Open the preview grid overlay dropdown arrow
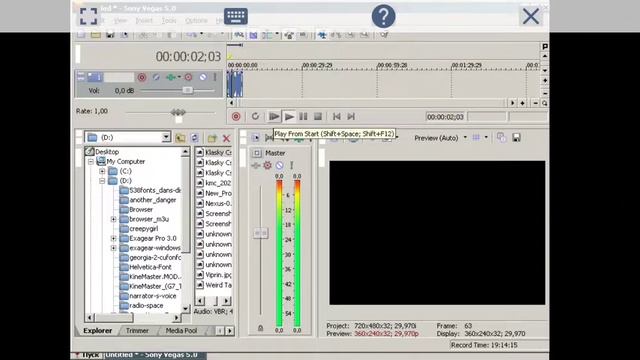 (x=486, y=138)
